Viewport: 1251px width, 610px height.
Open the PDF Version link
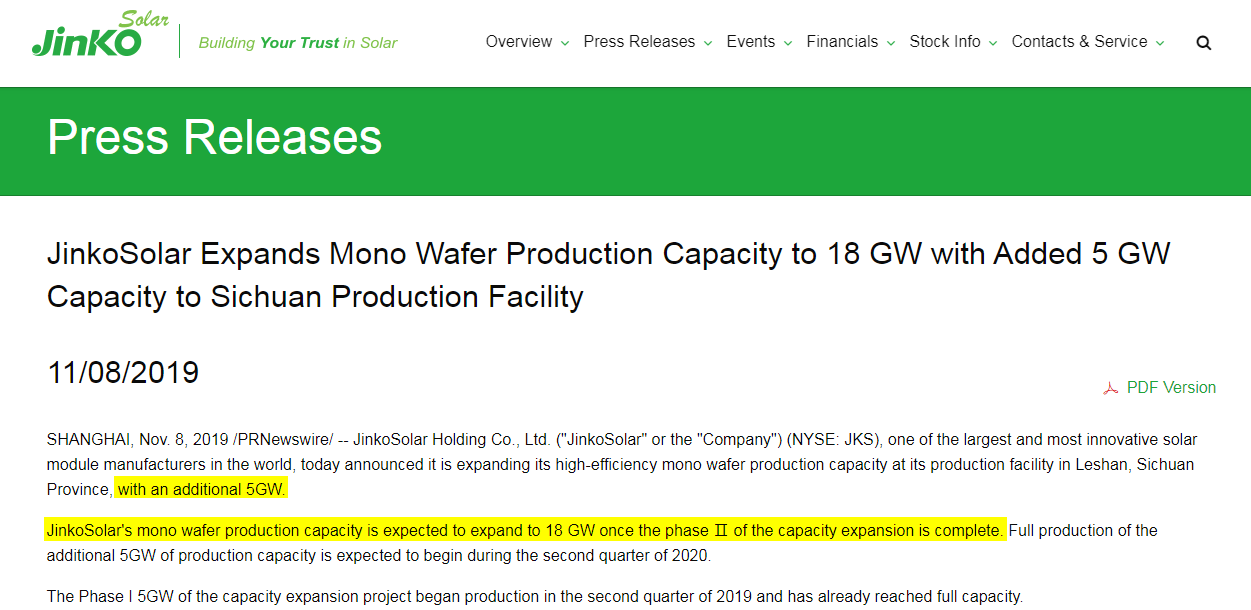tap(1171, 388)
